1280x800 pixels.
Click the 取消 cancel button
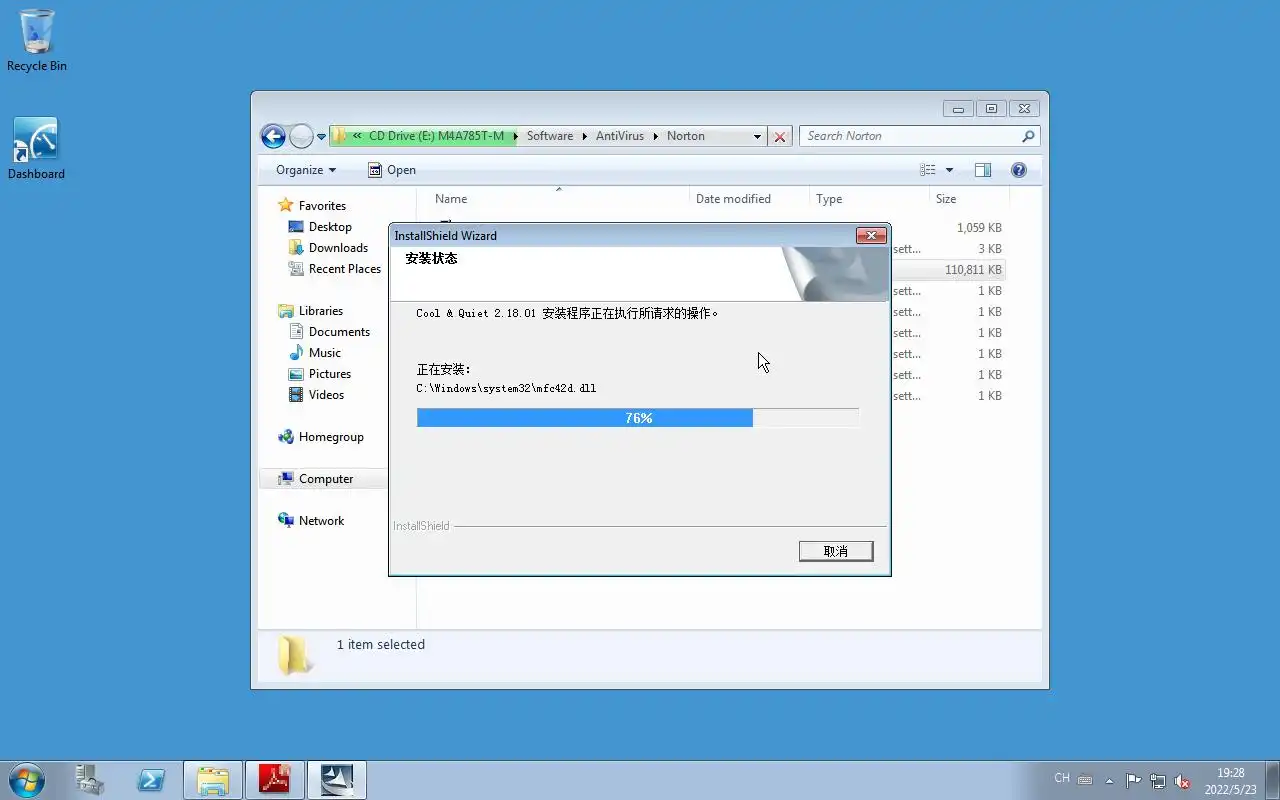pos(836,551)
